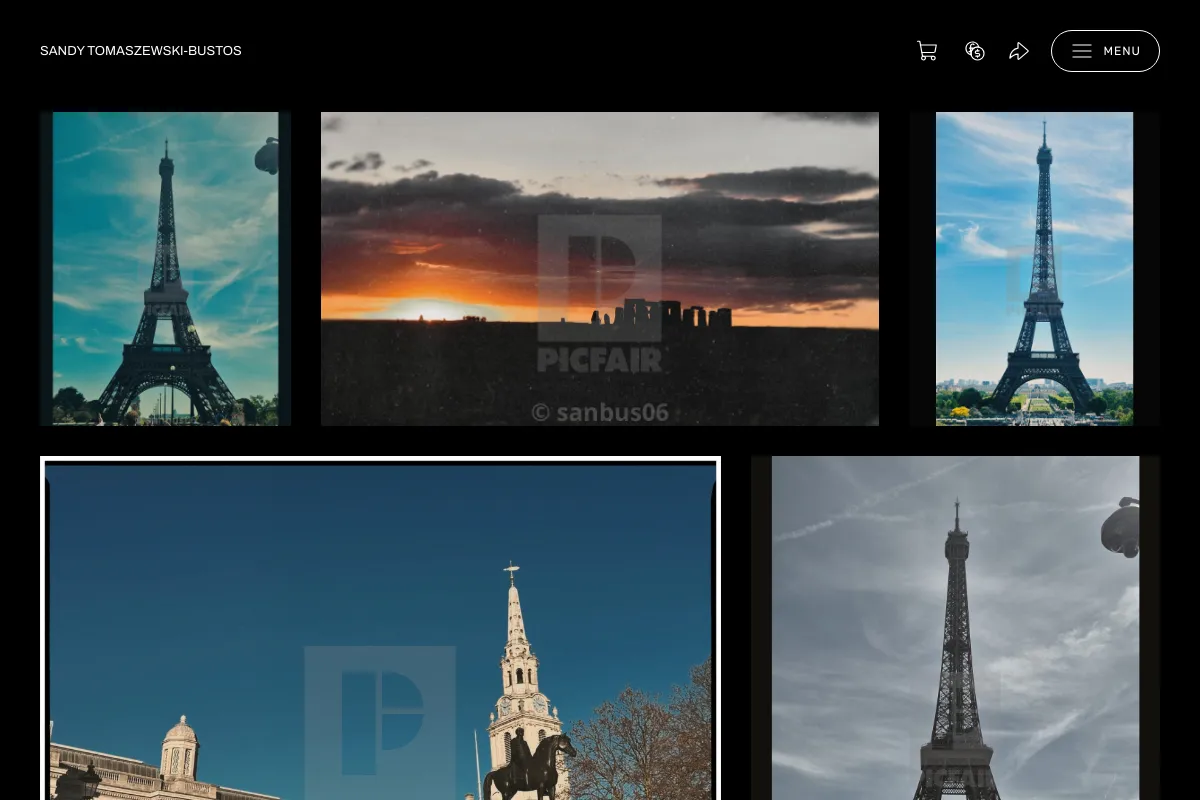Viewport: 1200px width, 800px height.
Task: Click the share arrow icon
Action: point(1019,51)
